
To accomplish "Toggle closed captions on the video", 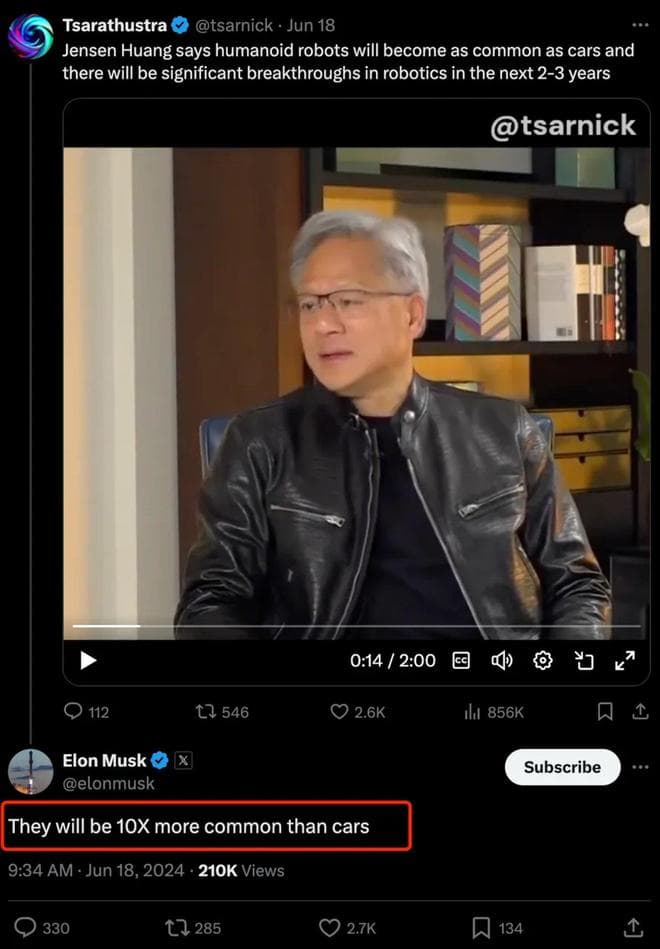I will pyautogui.click(x=461, y=660).
